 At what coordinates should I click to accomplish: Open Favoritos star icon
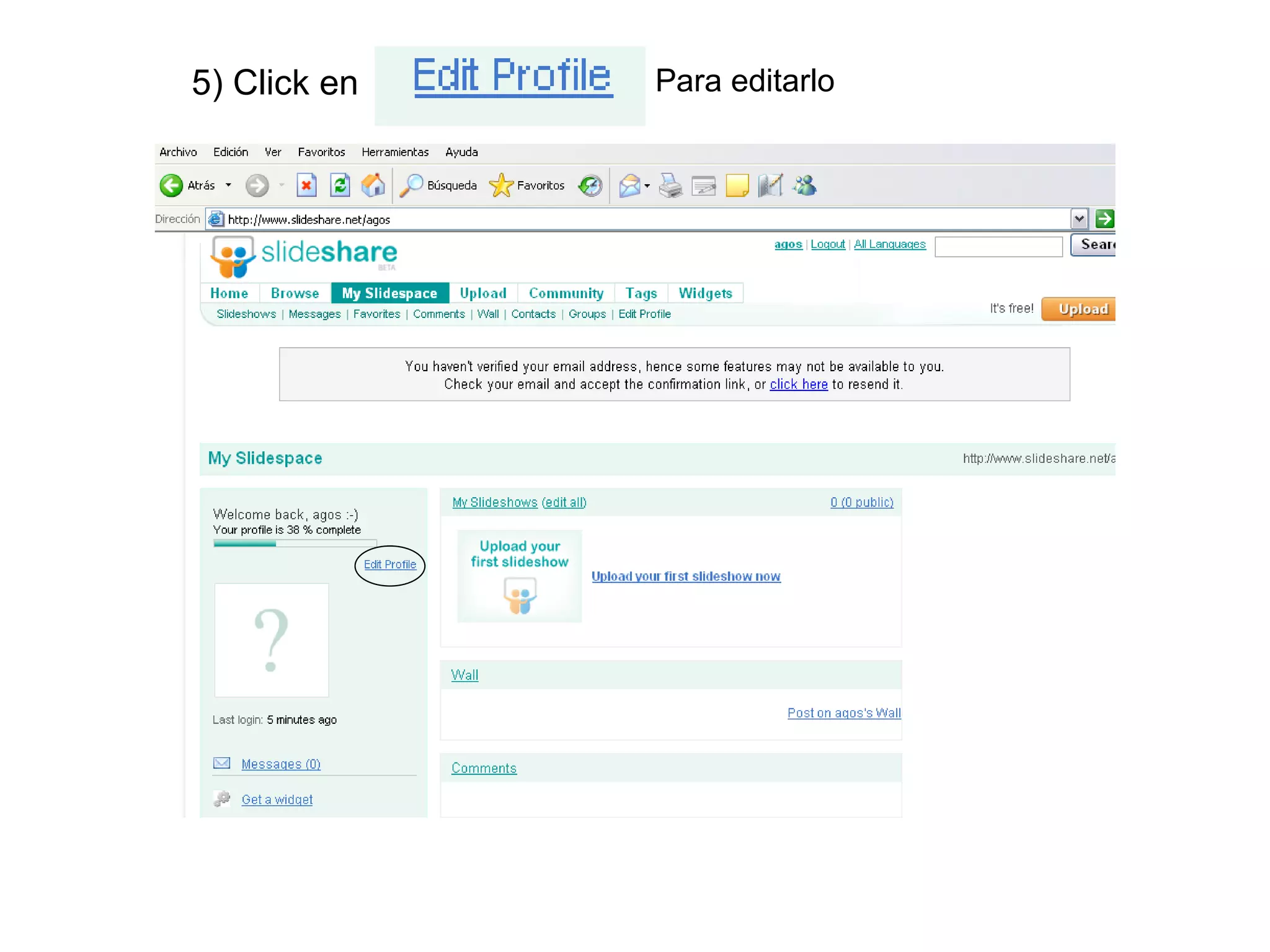[501, 185]
